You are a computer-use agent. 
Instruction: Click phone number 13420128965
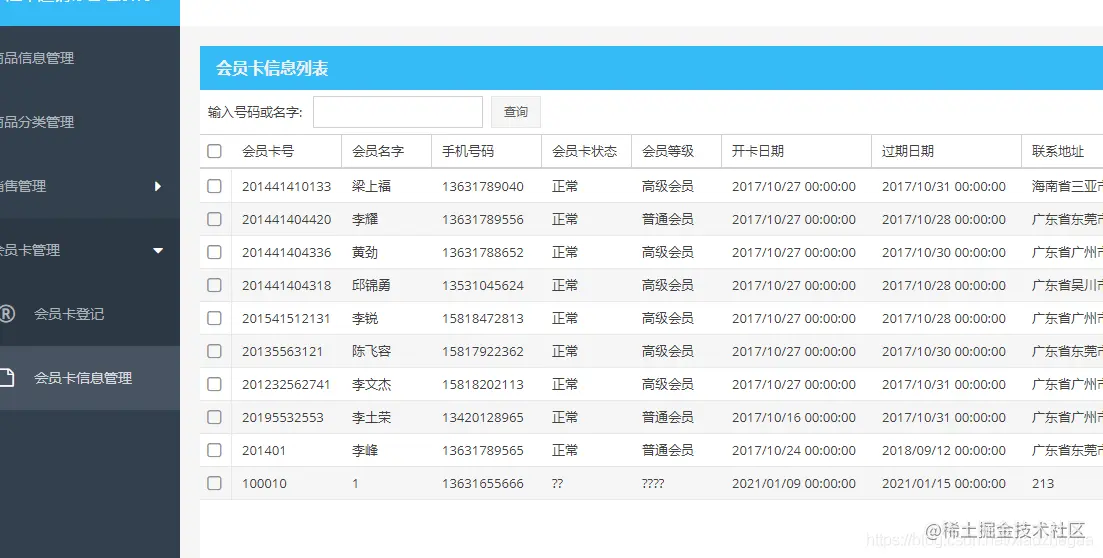[x=483, y=418]
